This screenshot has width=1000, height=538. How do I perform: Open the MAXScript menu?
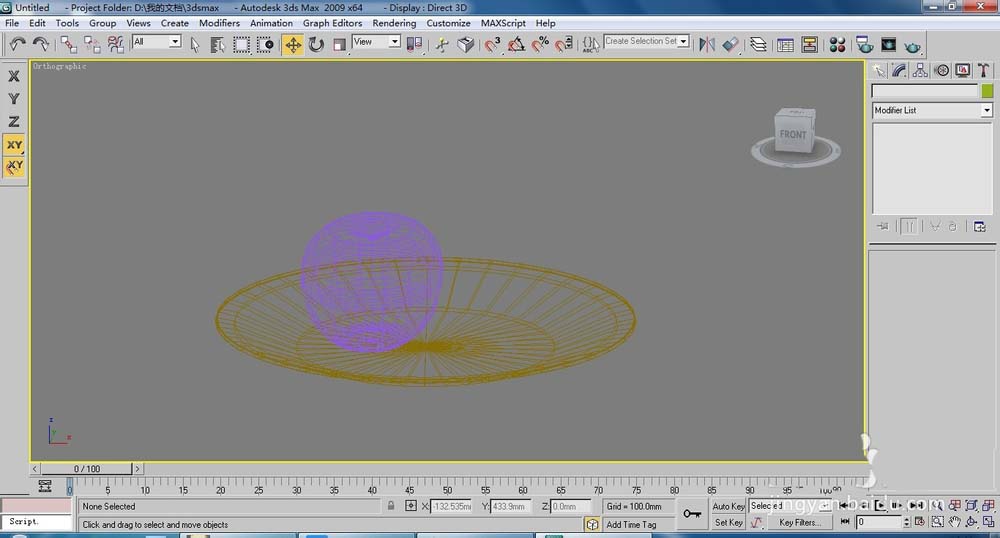[503, 23]
